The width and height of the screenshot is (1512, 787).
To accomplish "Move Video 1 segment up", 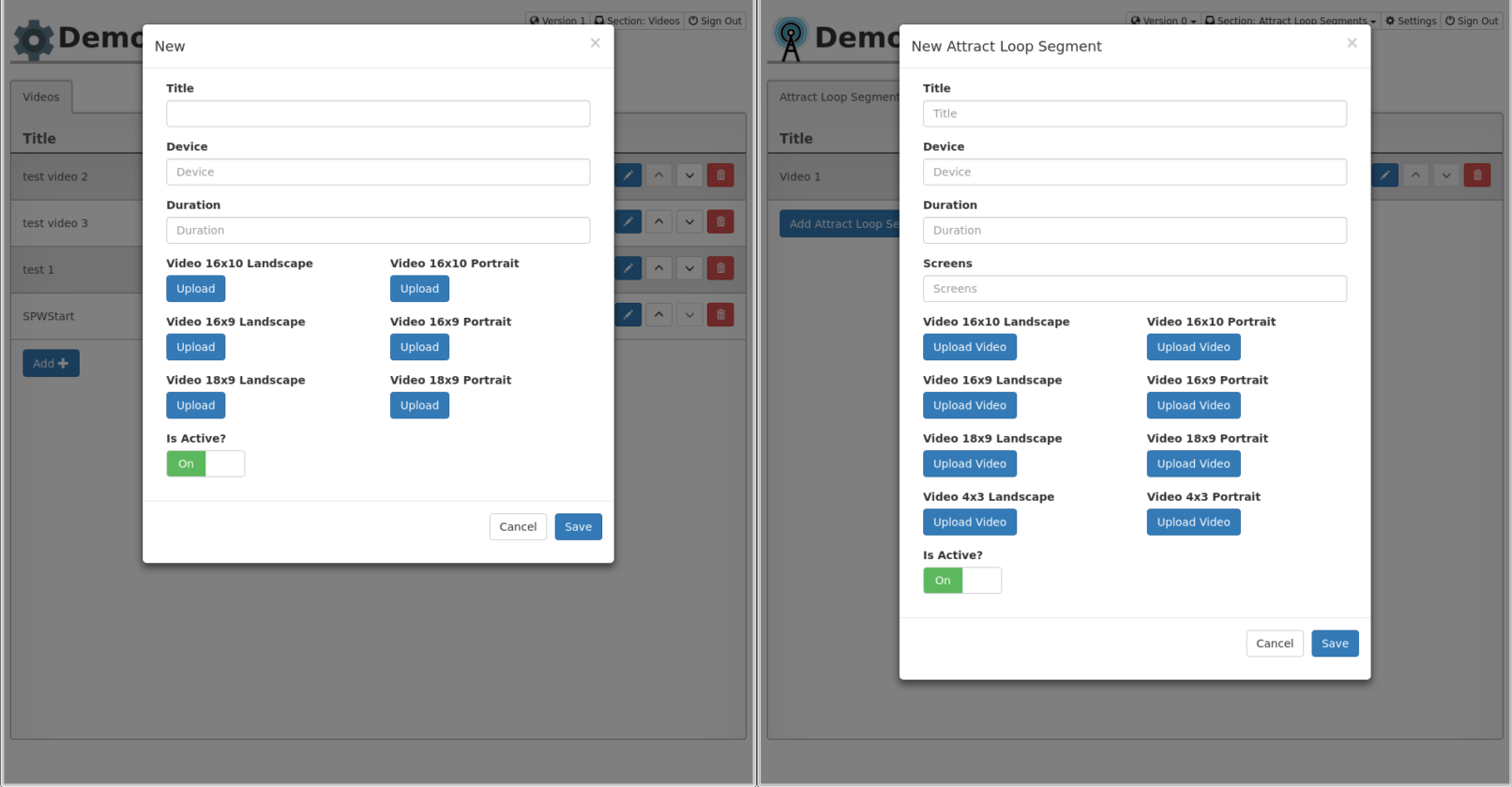I will (x=1415, y=175).
